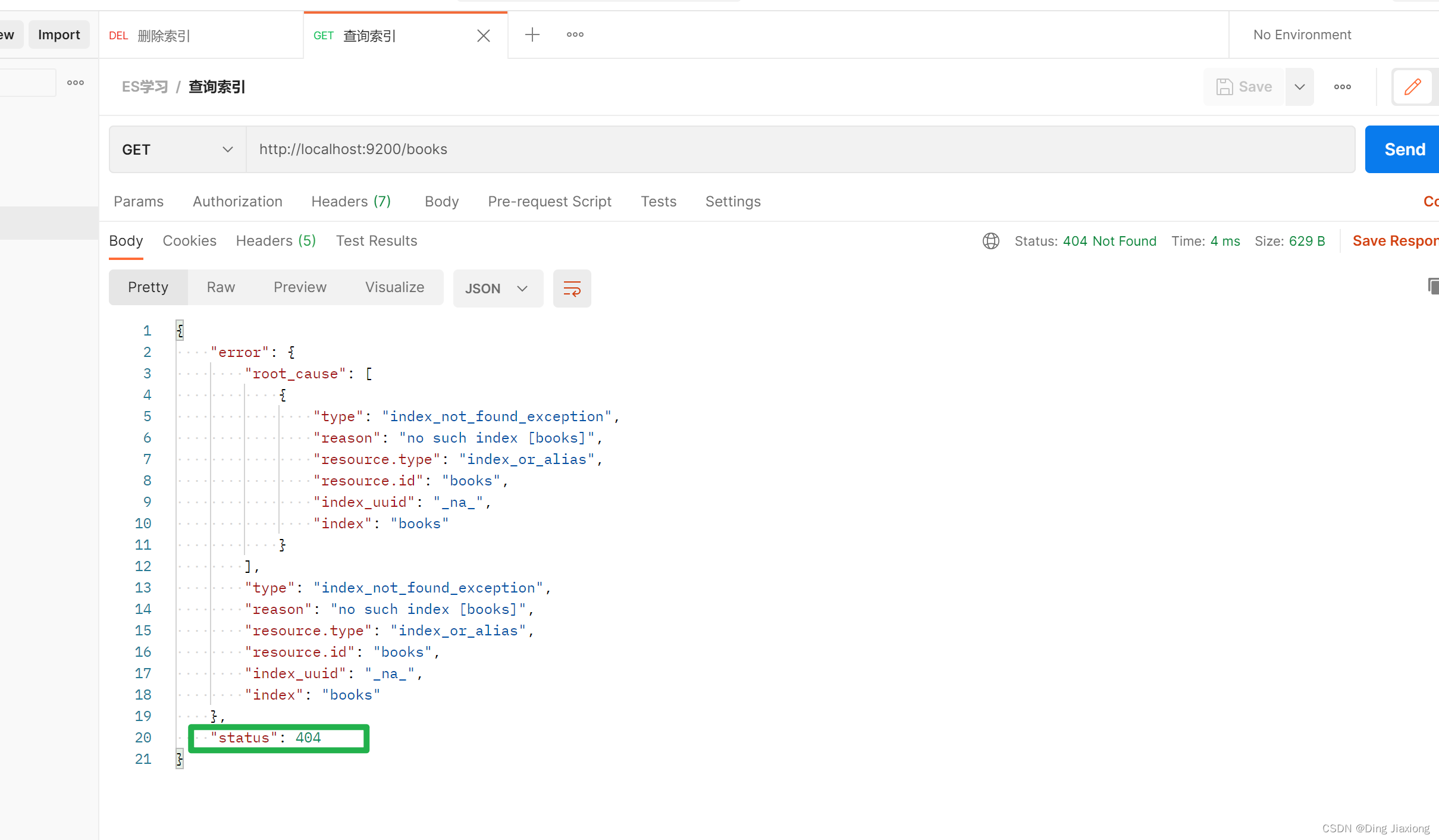Screen dimensions: 1439x840
Task: Open Test Results tab
Action: [377, 241]
